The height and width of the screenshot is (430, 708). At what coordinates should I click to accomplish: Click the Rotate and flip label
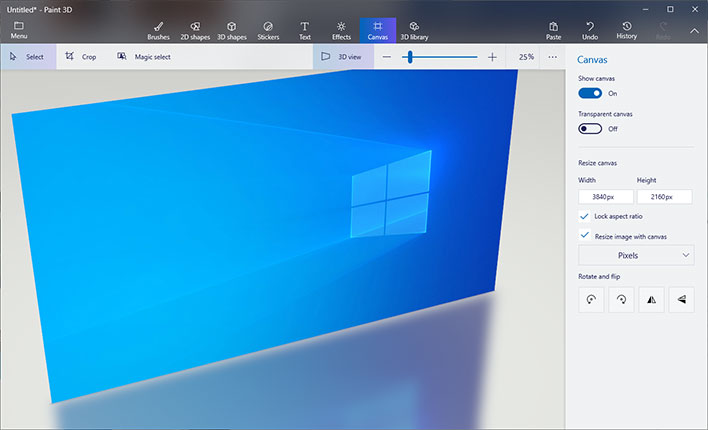pyautogui.click(x=599, y=276)
